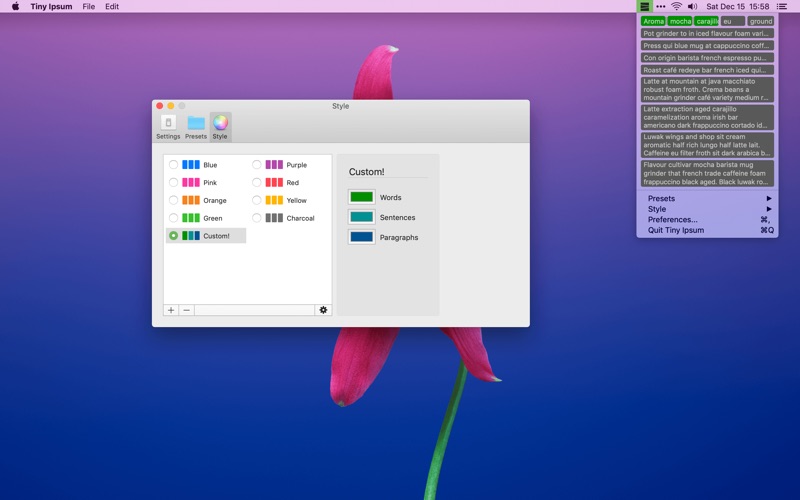Image resolution: width=800 pixels, height=500 pixels.
Task: Copy the word 'Aroma' chip
Action: point(654,21)
